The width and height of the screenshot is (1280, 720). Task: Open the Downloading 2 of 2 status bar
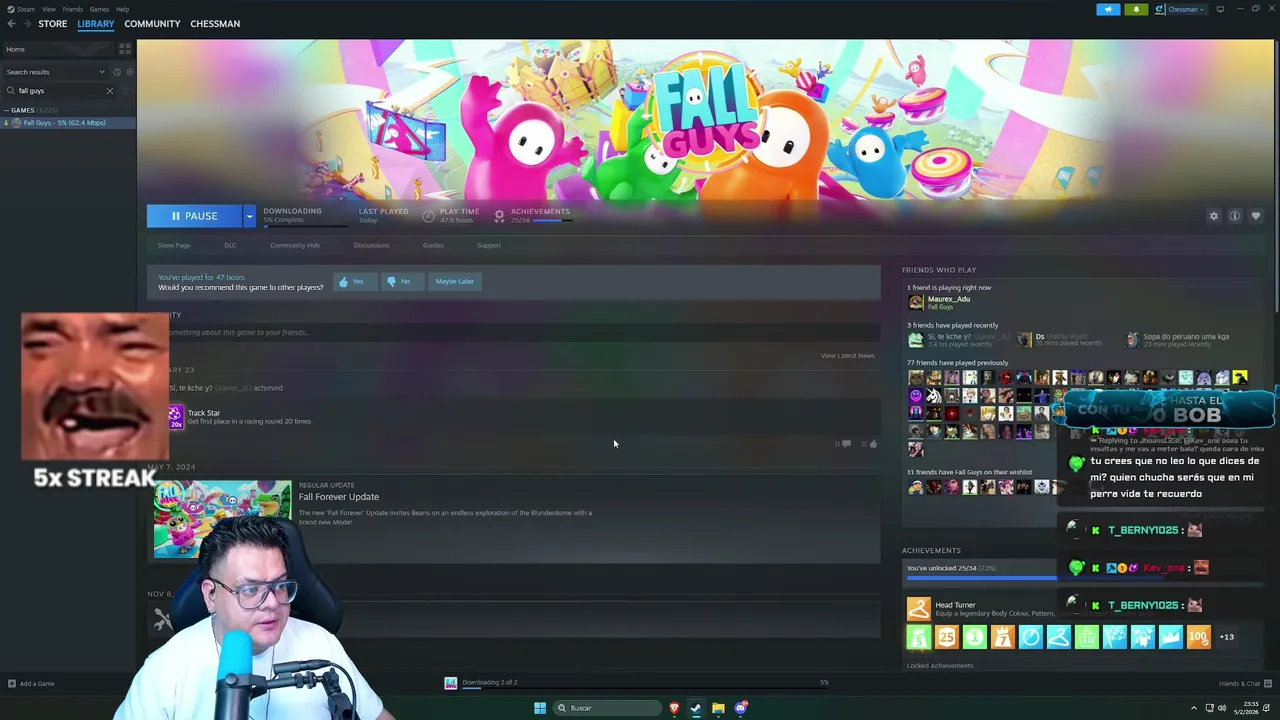click(637, 683)
